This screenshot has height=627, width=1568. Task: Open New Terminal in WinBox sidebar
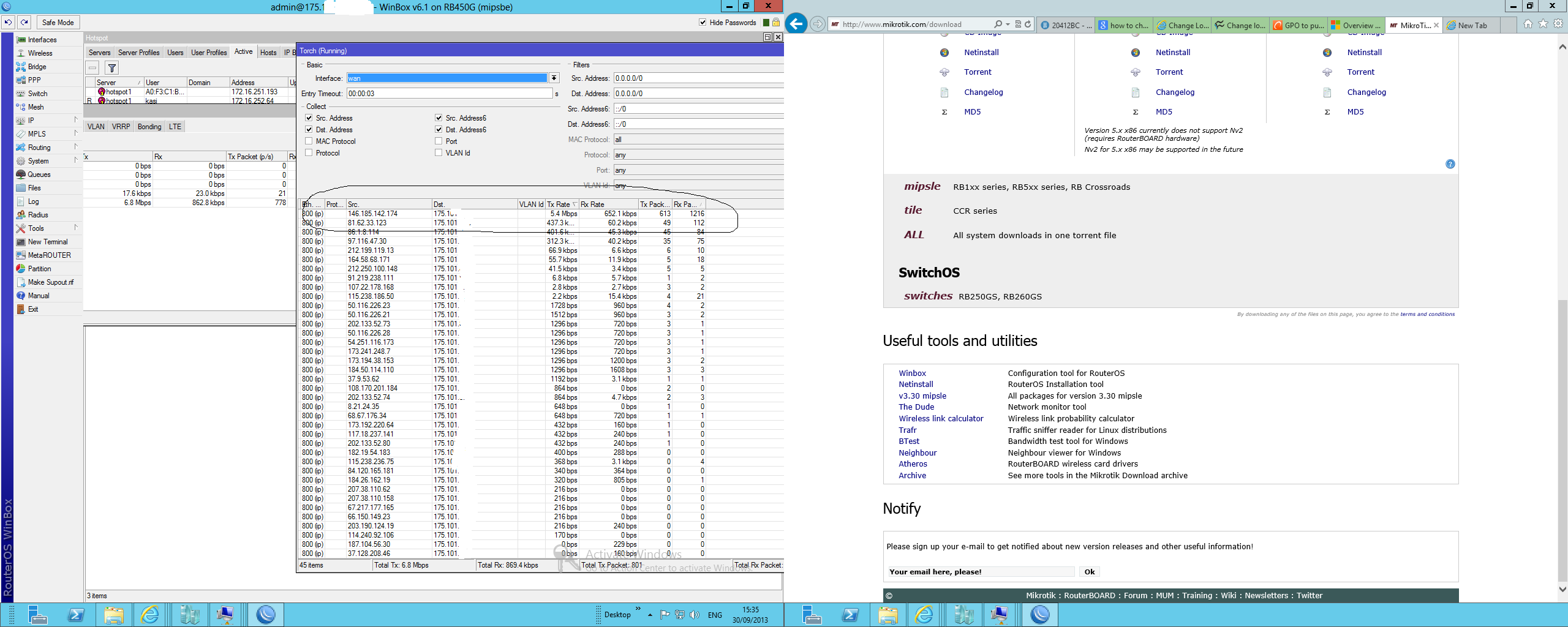tap(48, 242)
